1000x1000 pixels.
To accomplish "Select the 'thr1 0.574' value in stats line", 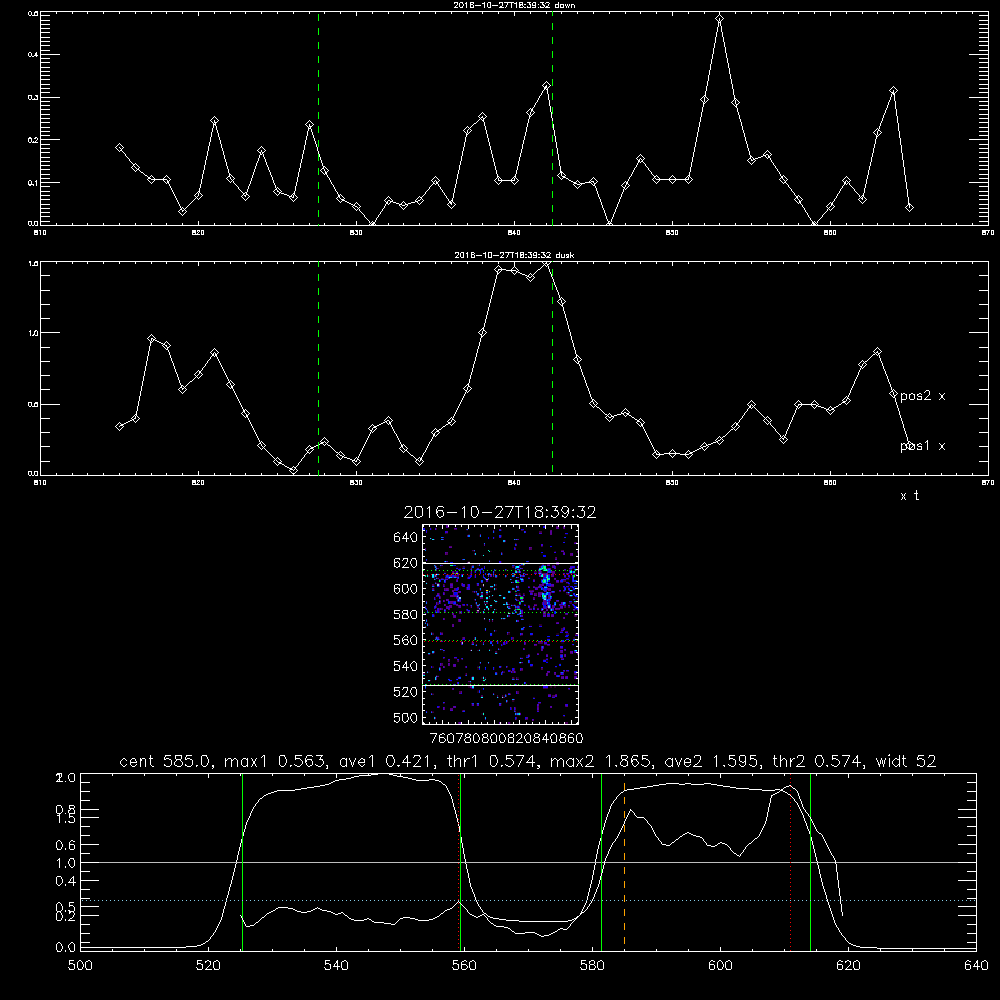I will pos(495,761).
